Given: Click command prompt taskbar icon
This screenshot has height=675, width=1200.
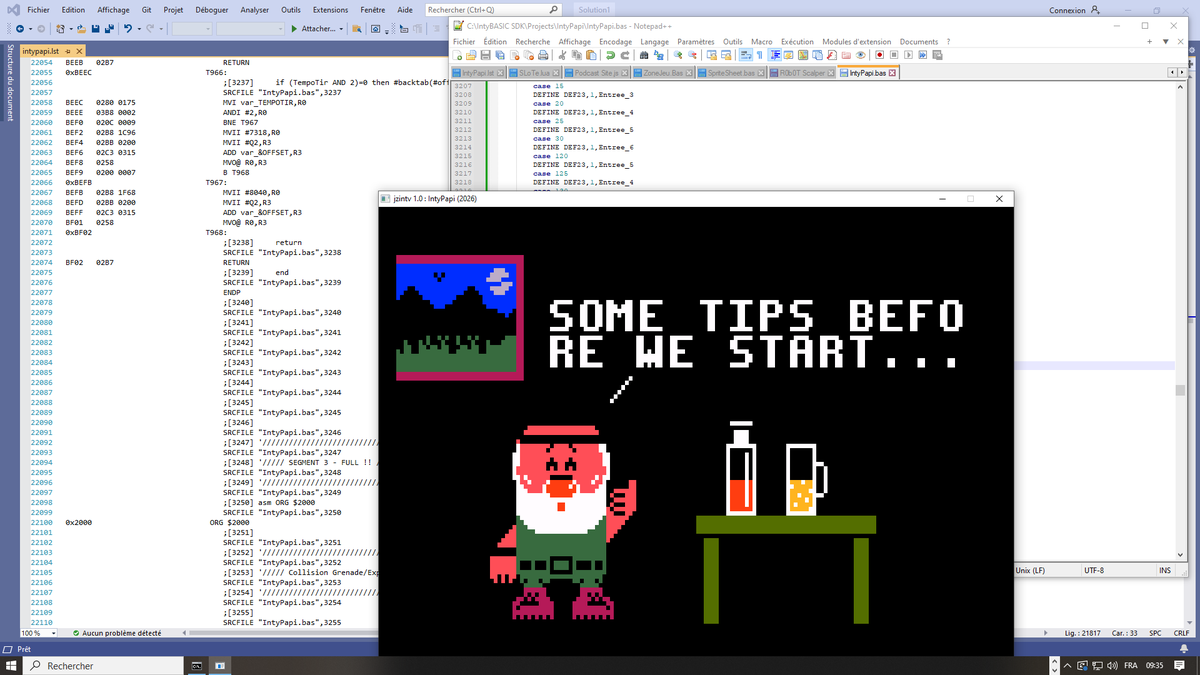Looking at the screenshot, I should (197, 665).
